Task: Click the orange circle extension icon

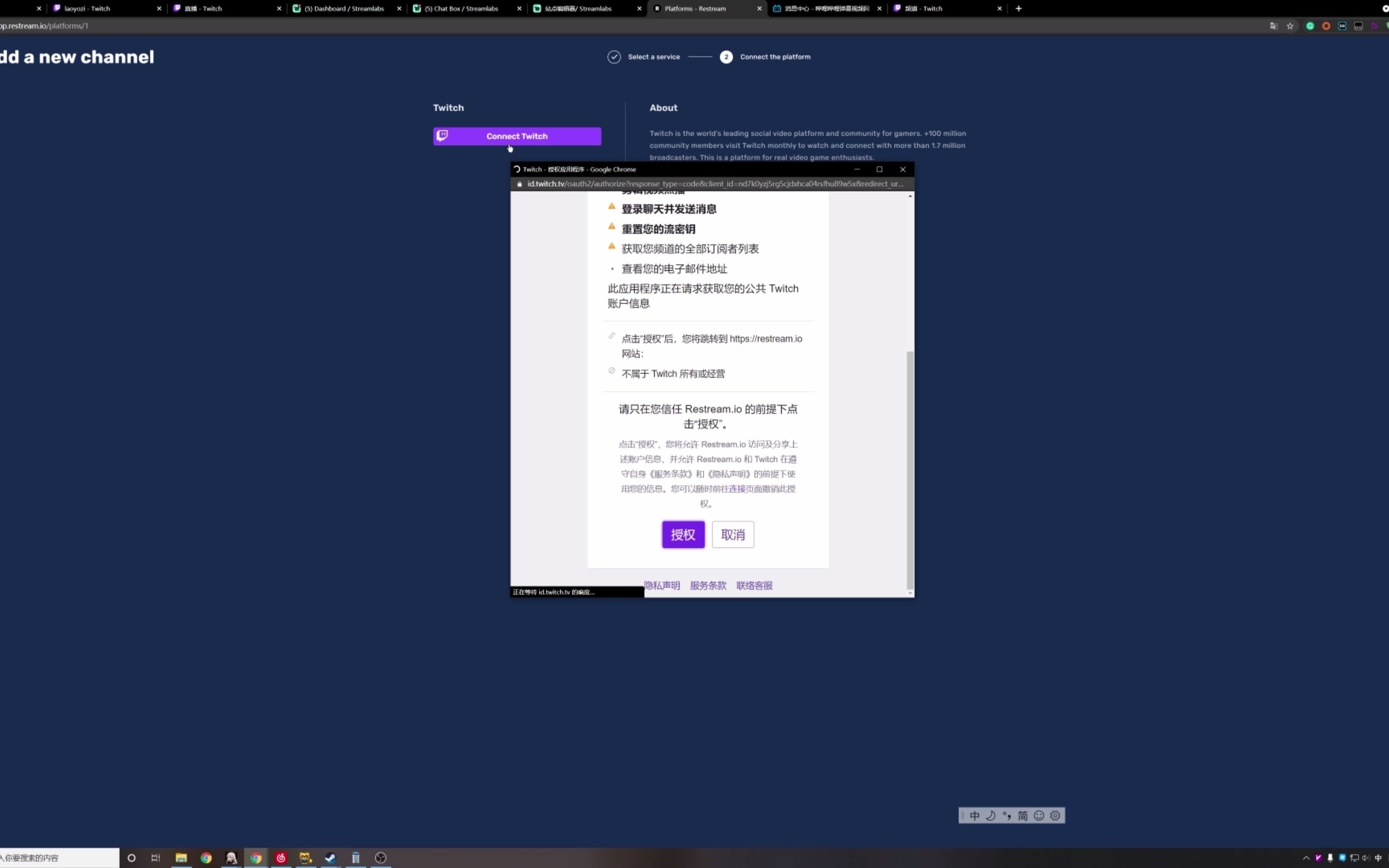Action: click(x=1326, y=26)
